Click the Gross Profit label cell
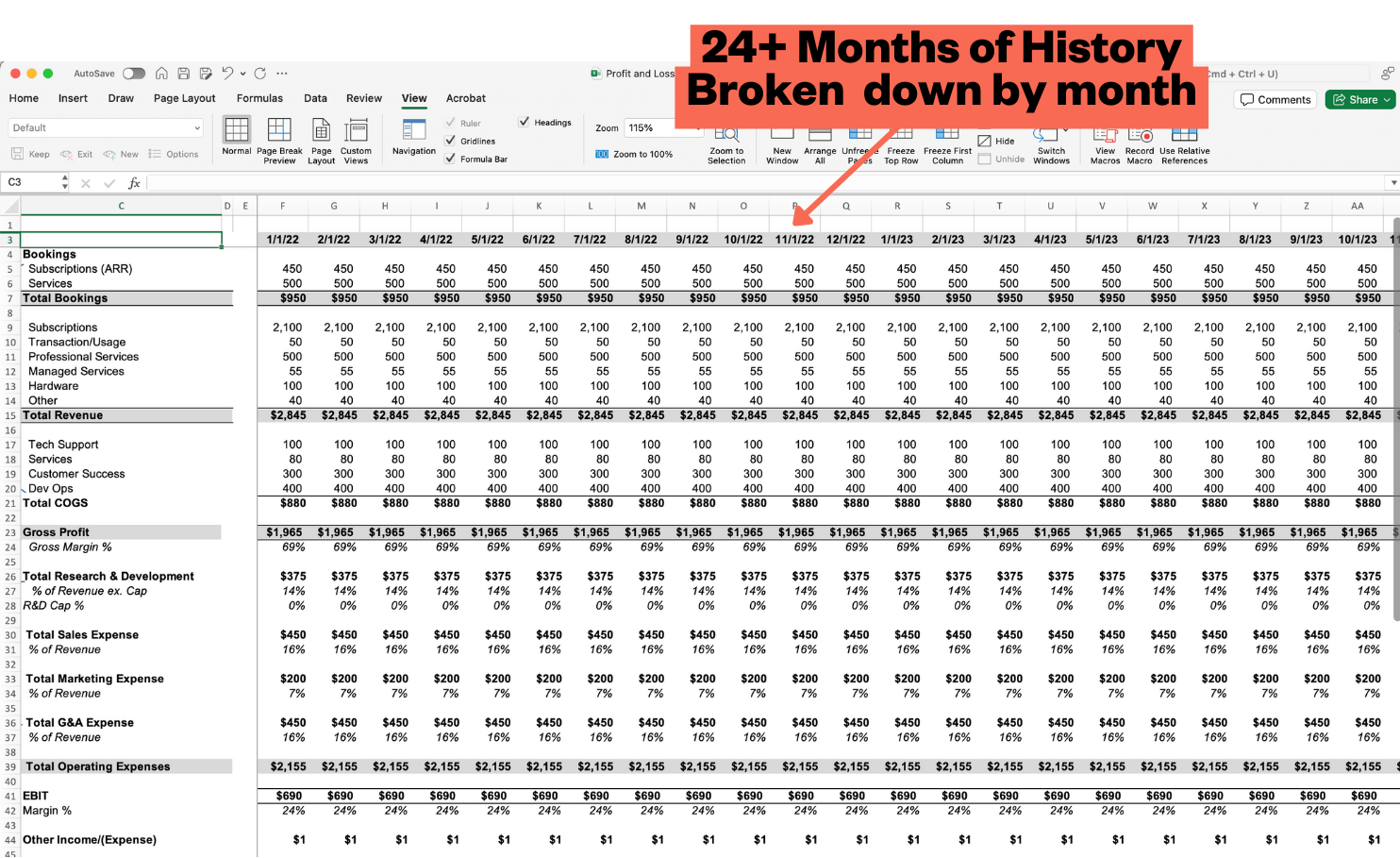This screenshot has width=1400, height=858. (57, 532)
